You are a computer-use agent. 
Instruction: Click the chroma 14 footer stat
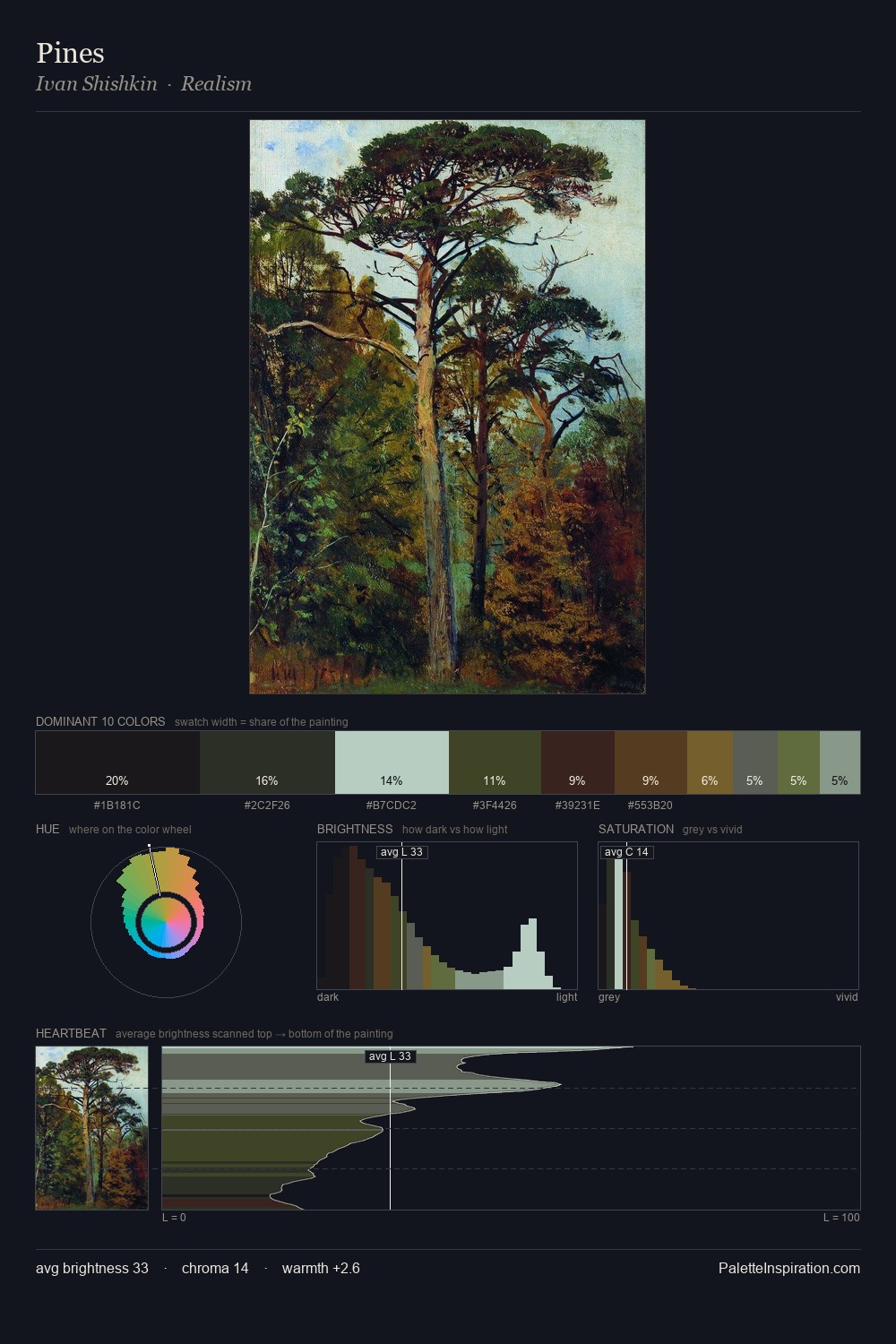(x=215, y=1268)
